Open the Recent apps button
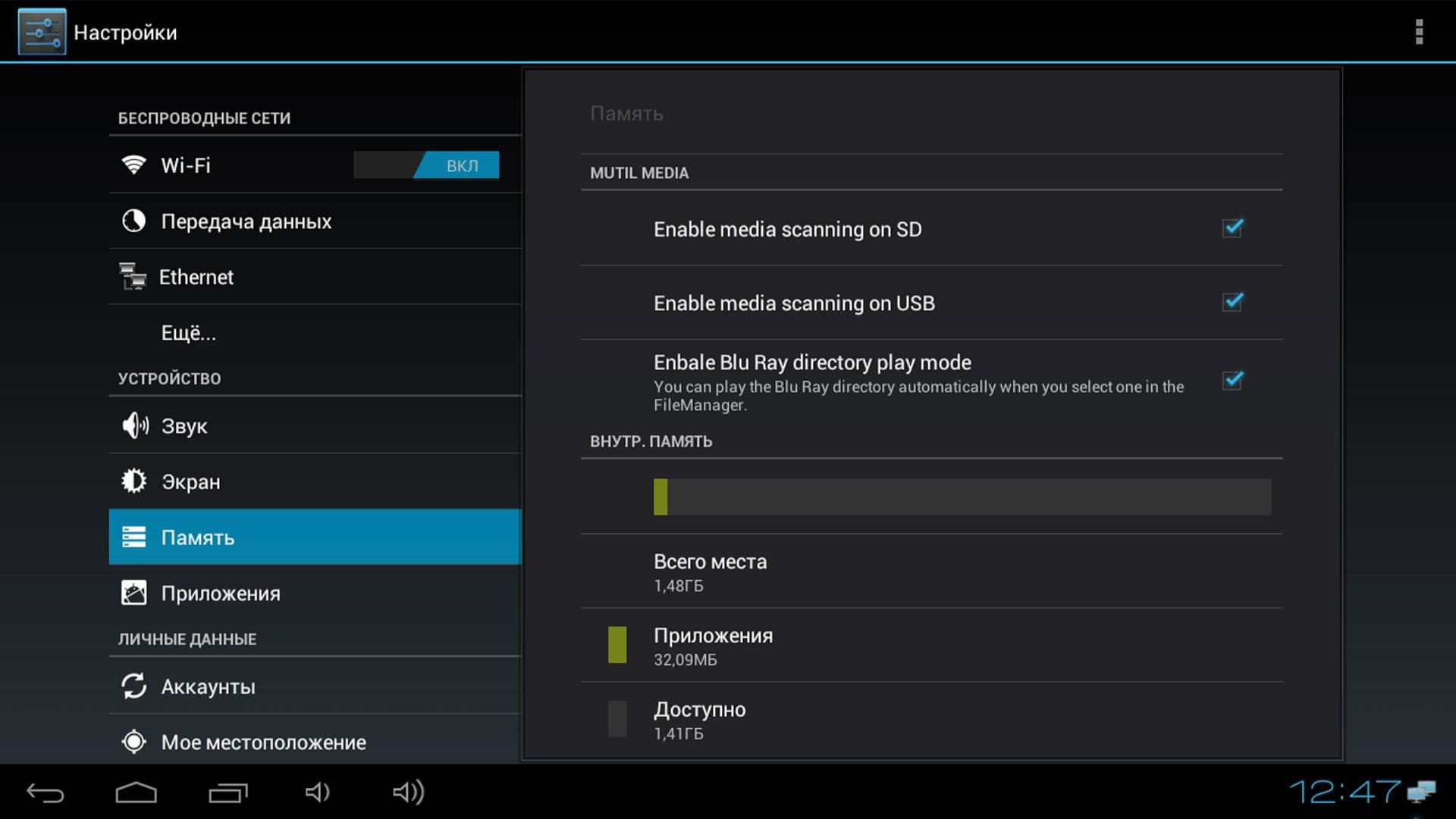Screen dimensions: 1456x819 [227, 792]
